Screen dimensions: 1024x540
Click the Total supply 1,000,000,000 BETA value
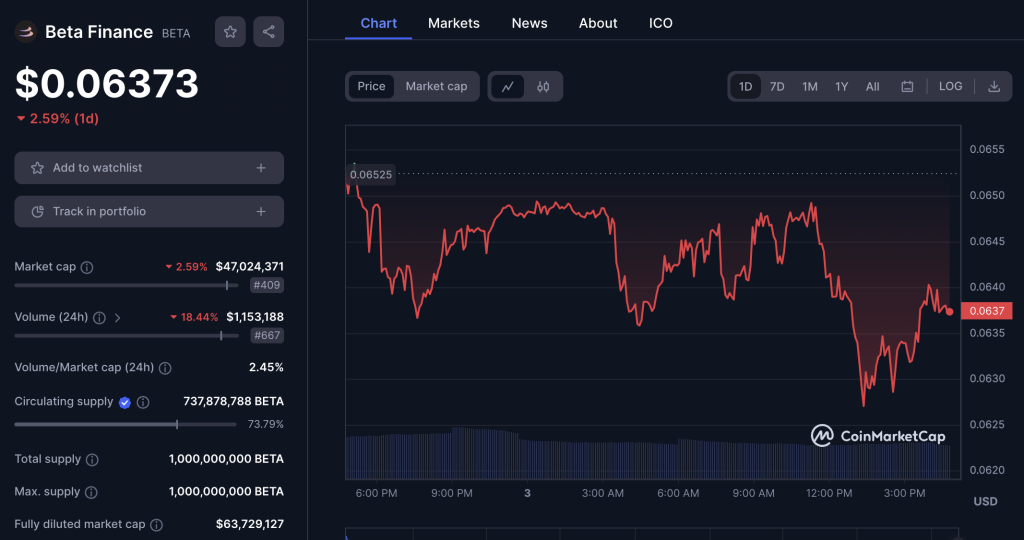pos(226,458)
